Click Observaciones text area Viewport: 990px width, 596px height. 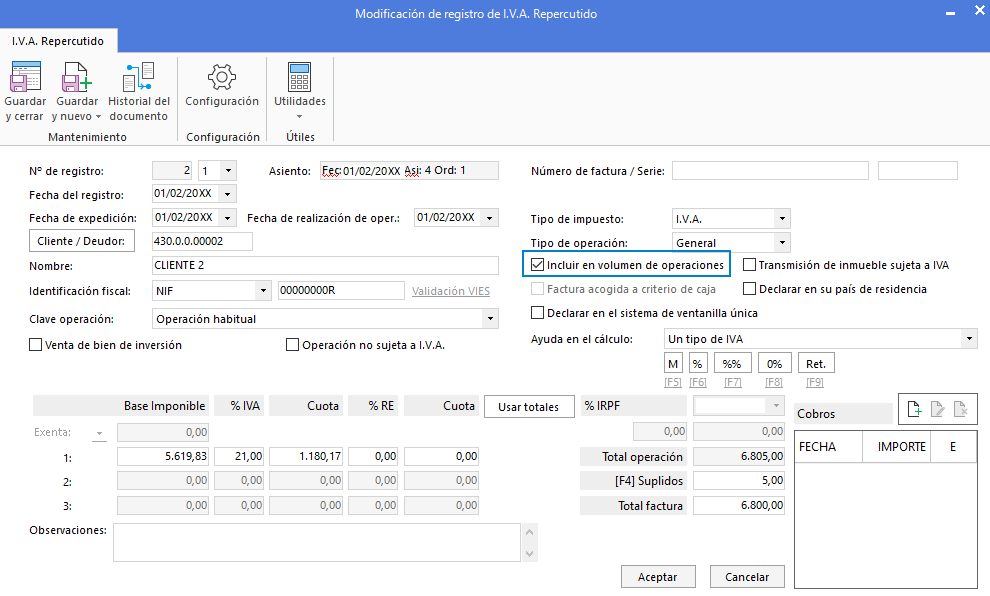pos(316,542)
